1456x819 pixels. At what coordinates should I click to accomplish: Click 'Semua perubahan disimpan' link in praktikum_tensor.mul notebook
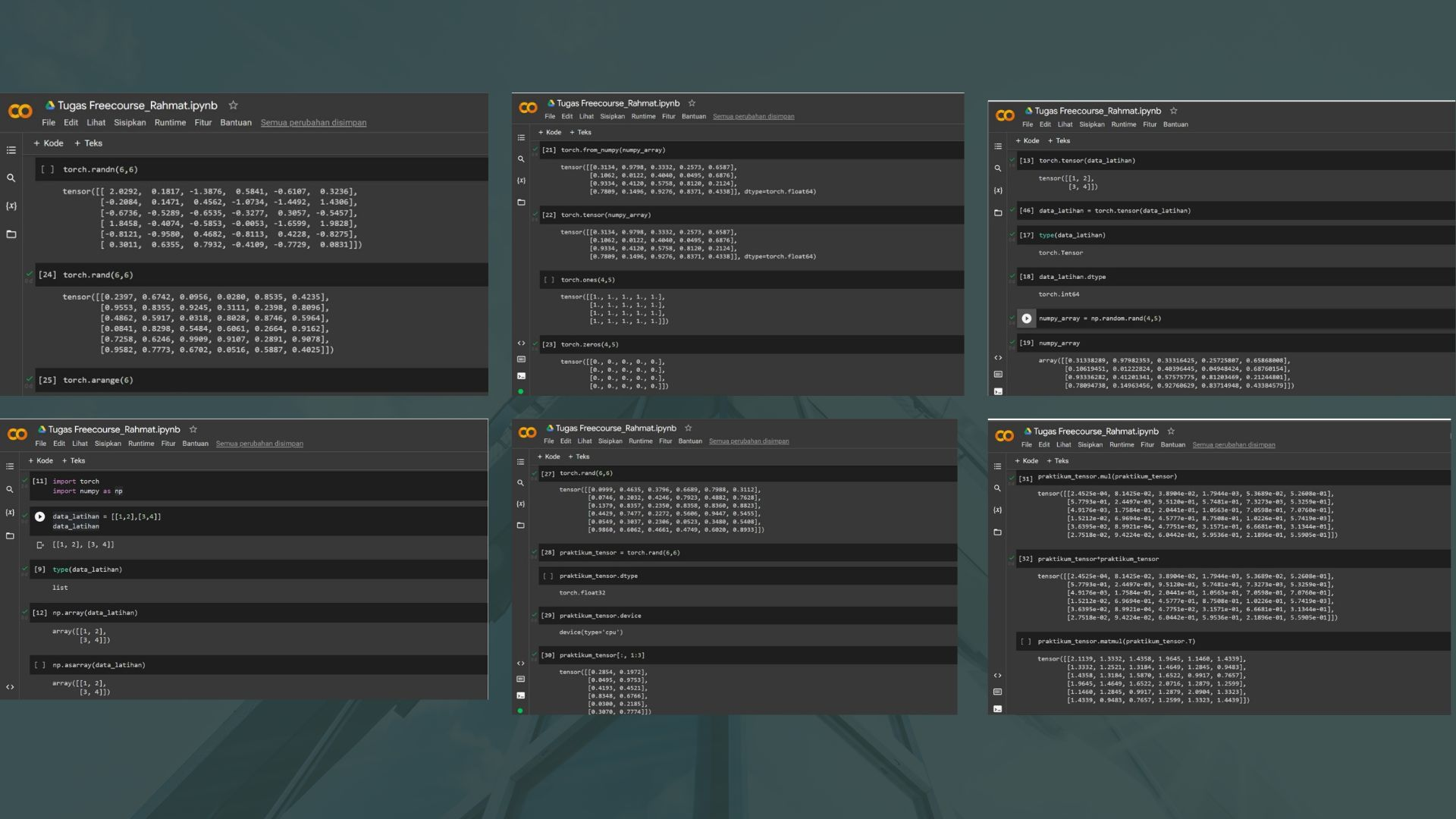(x=1233, y=445)
